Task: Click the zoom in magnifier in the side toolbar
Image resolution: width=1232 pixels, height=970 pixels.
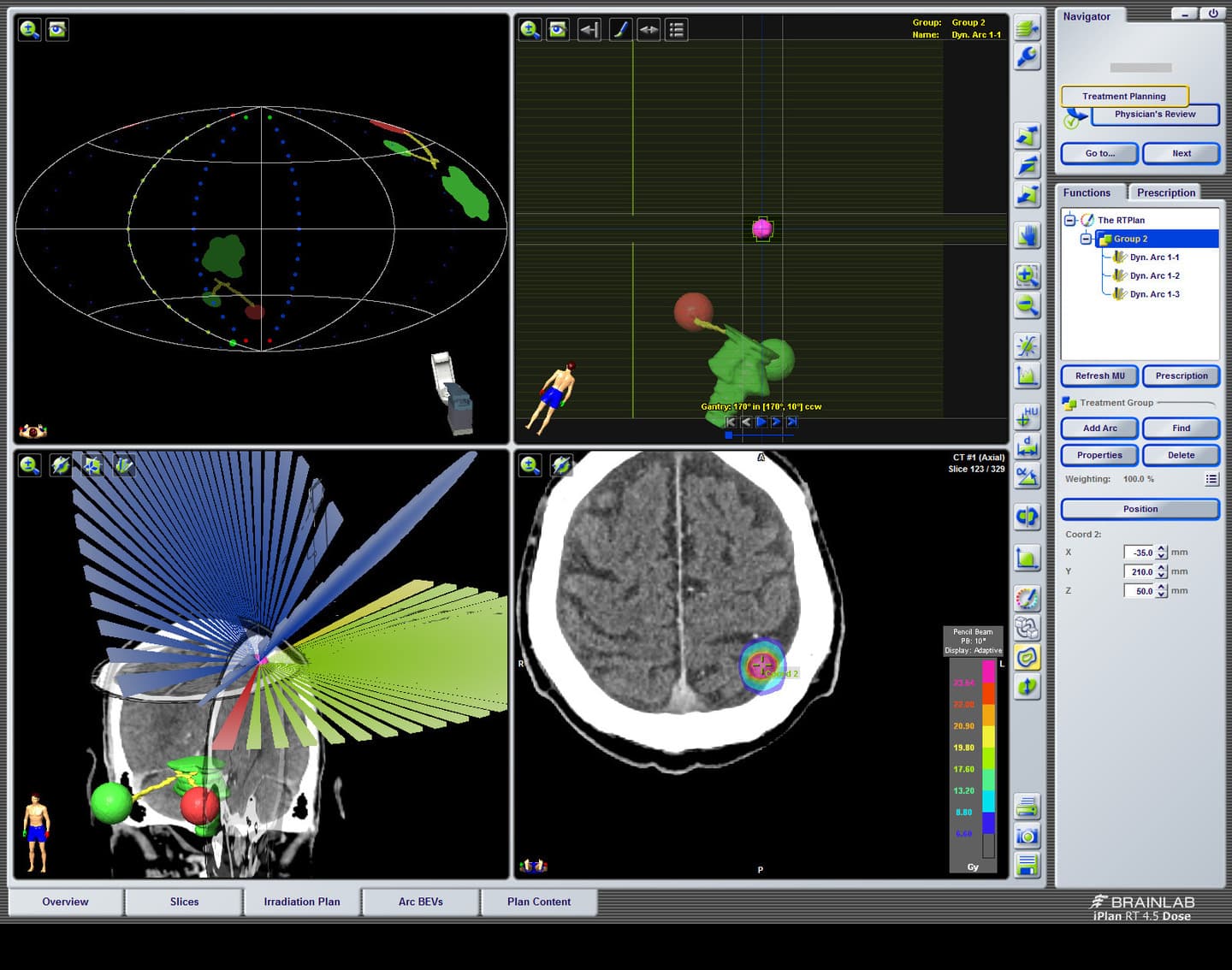Action: (1027, 275)
